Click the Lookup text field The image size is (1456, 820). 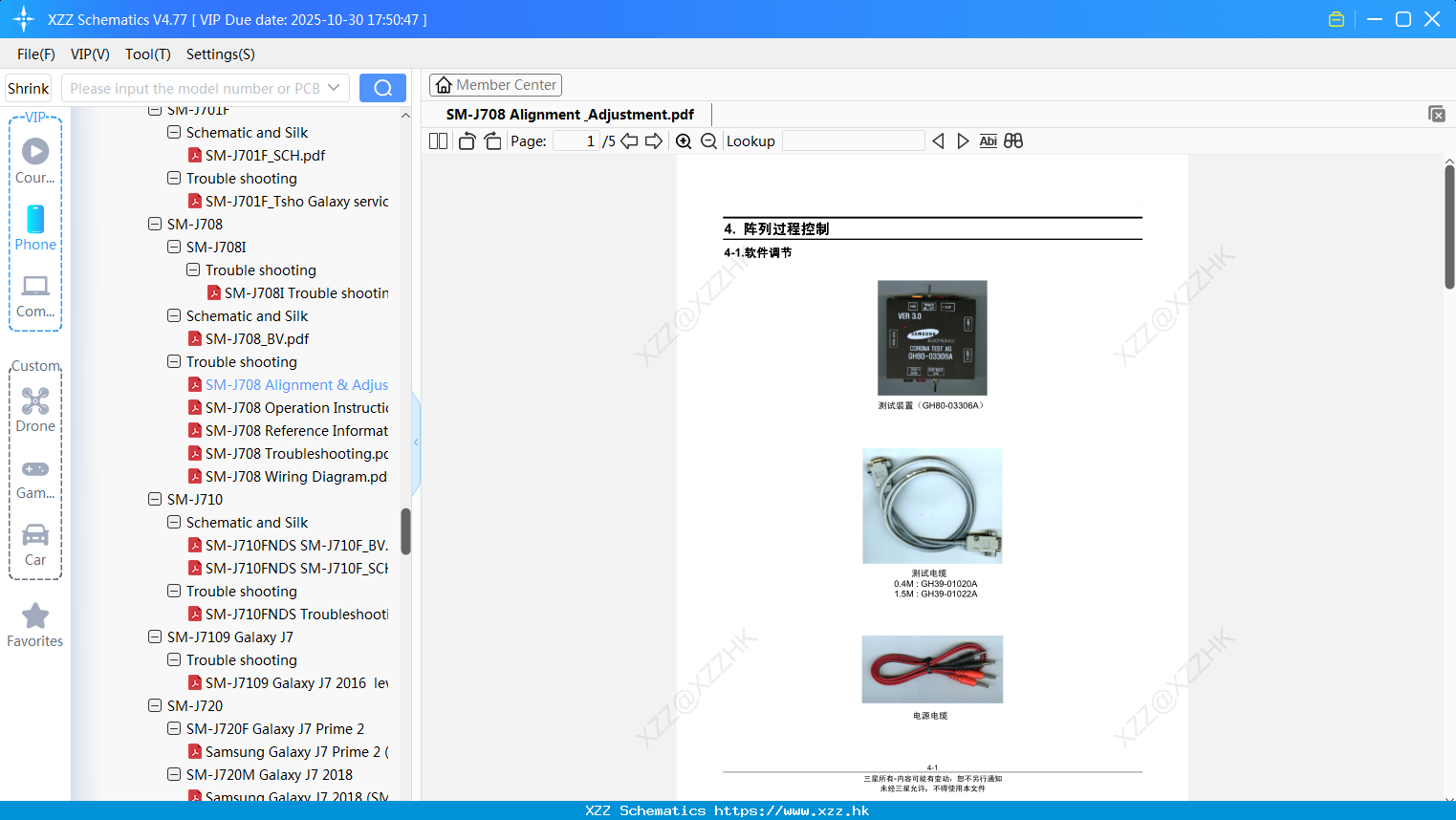point(854,140)
